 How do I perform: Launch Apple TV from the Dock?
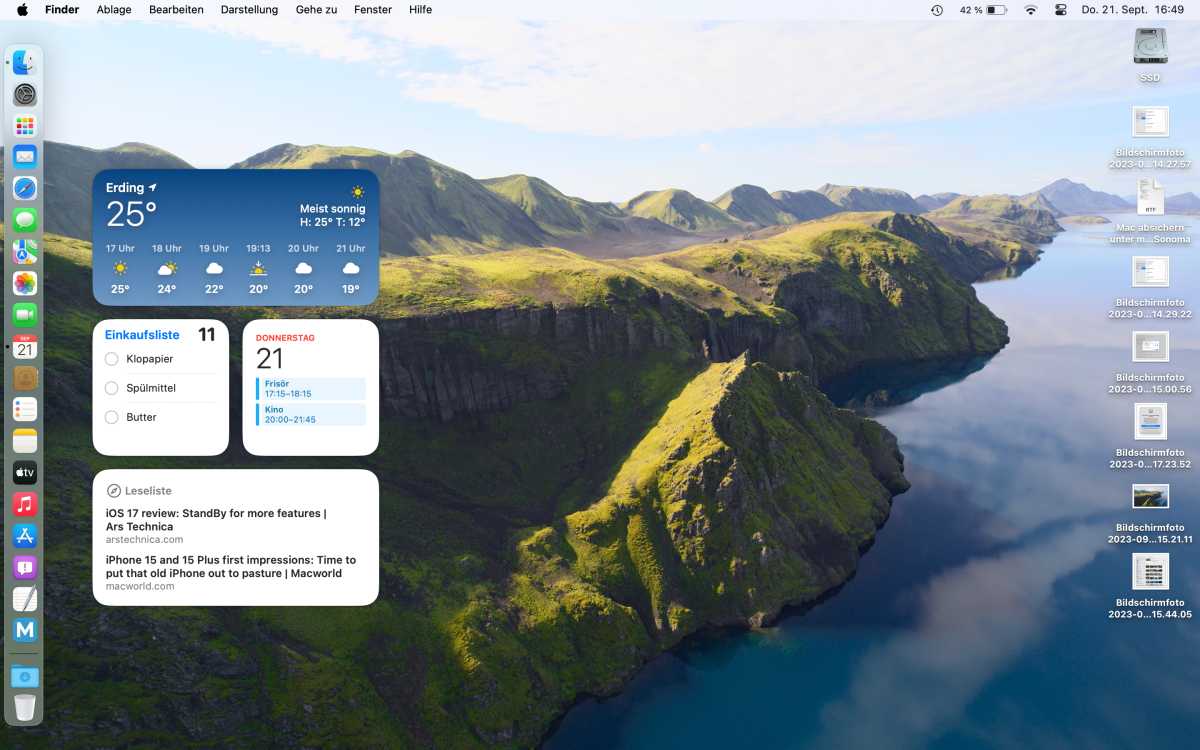(x=25, y=472)
